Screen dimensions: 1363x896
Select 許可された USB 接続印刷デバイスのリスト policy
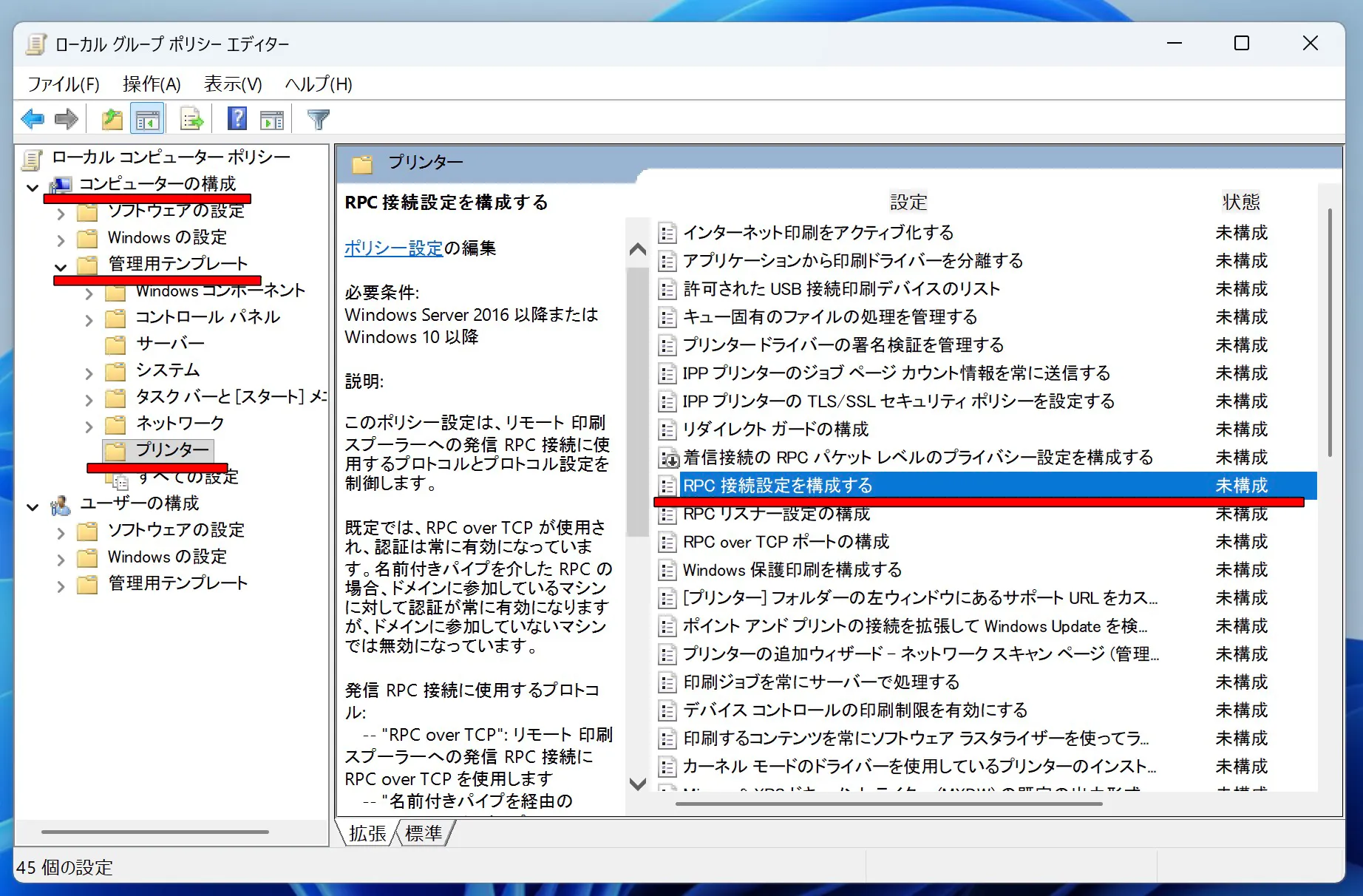841,289
